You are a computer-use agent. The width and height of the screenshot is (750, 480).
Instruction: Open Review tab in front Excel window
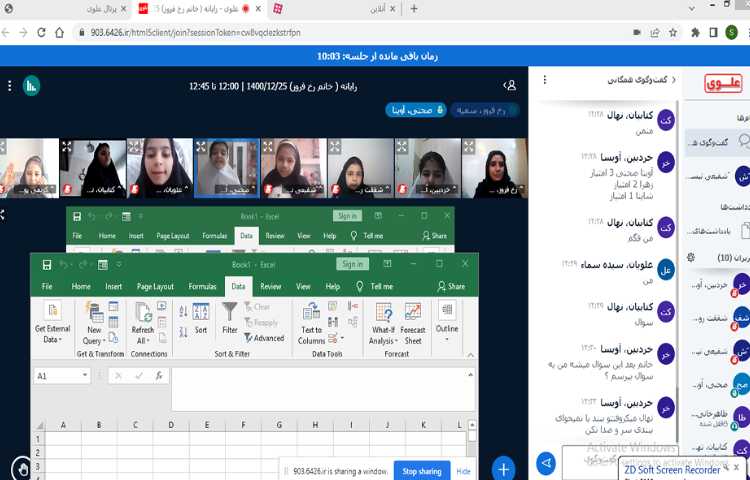pyautogui.click(x=271, y=286)
